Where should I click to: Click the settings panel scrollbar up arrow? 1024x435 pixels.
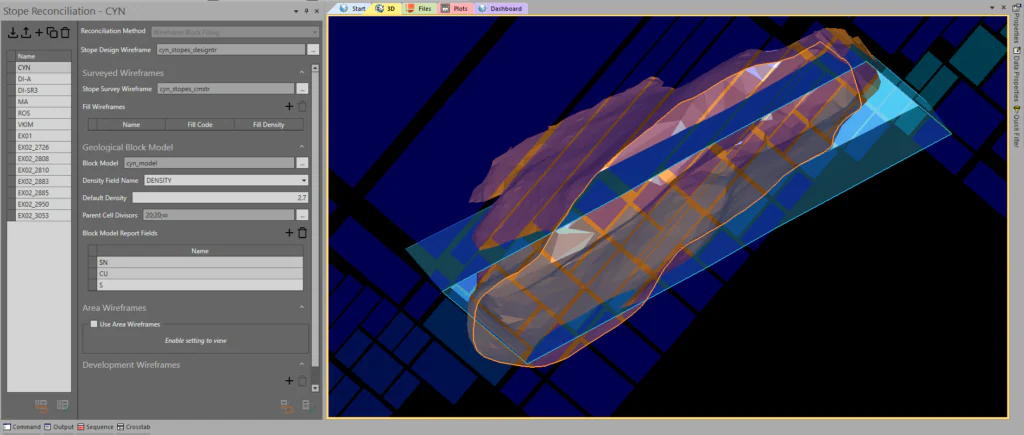click(315, 68)
